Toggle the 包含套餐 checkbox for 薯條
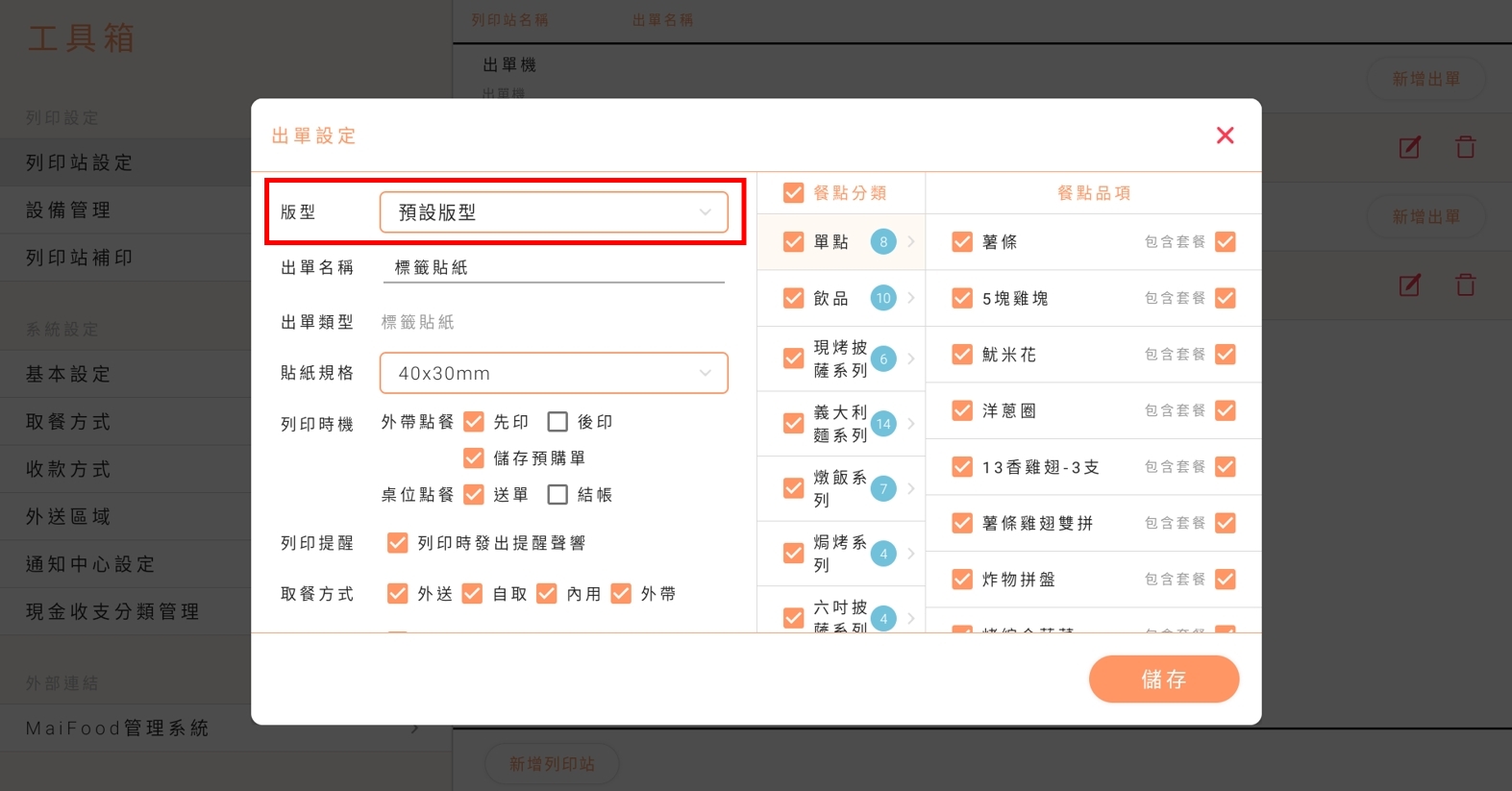Image resolution: width=1512 pixels, height=791 pixels. [1225, 242]
